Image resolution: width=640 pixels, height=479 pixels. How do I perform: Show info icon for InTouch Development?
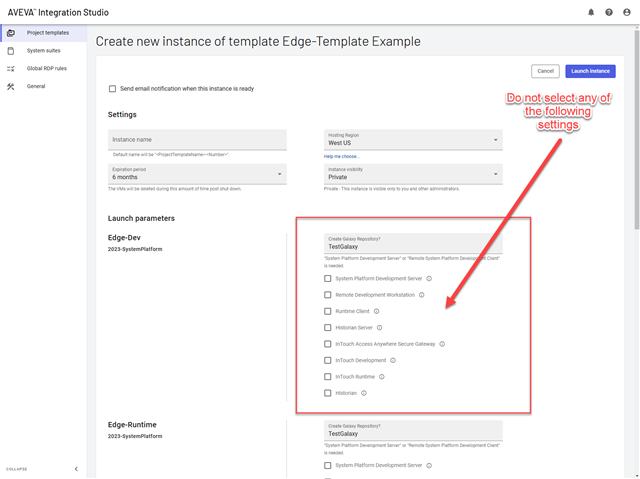[393, 360]
